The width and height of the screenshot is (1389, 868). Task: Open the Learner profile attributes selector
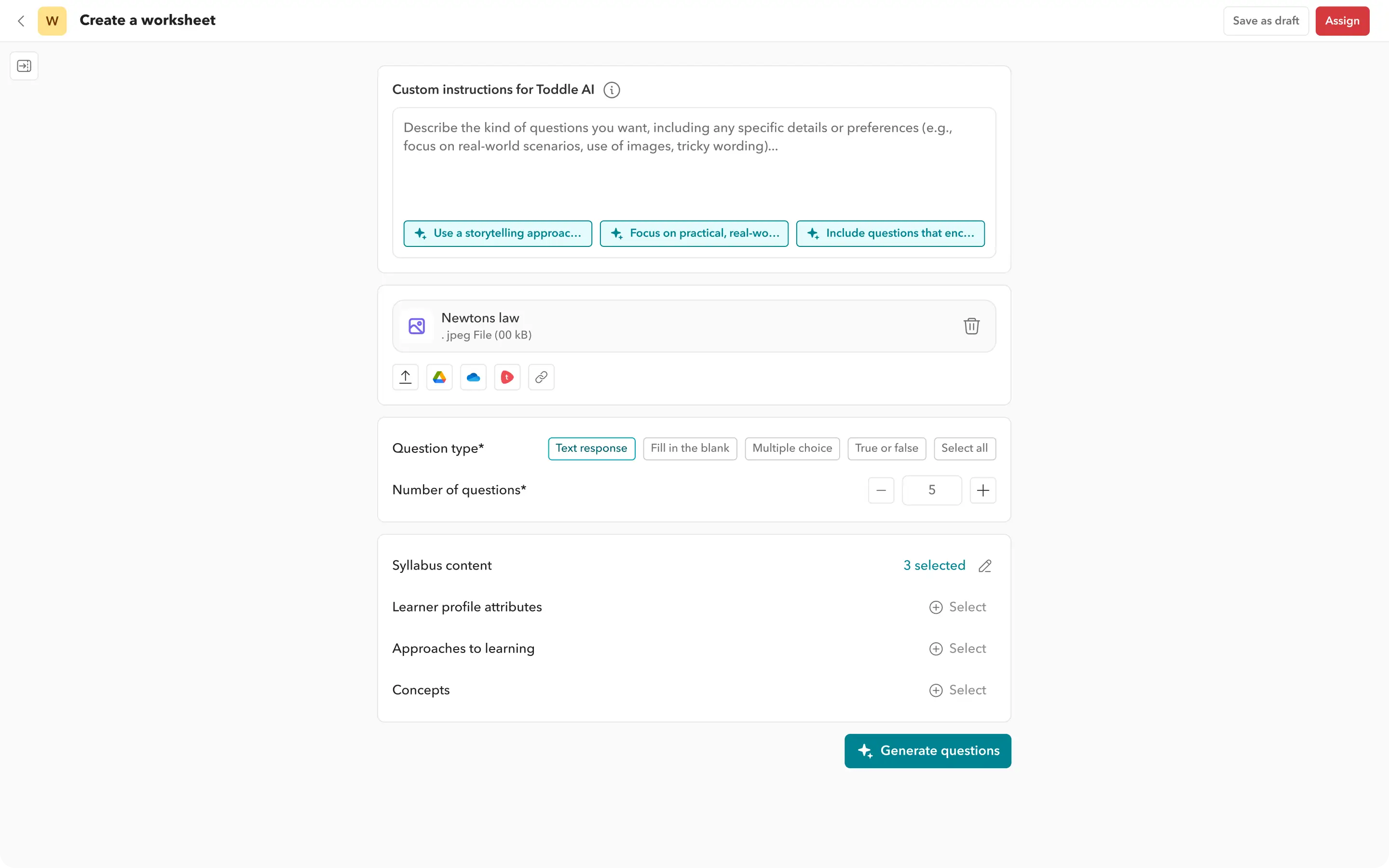coord(957,607)
